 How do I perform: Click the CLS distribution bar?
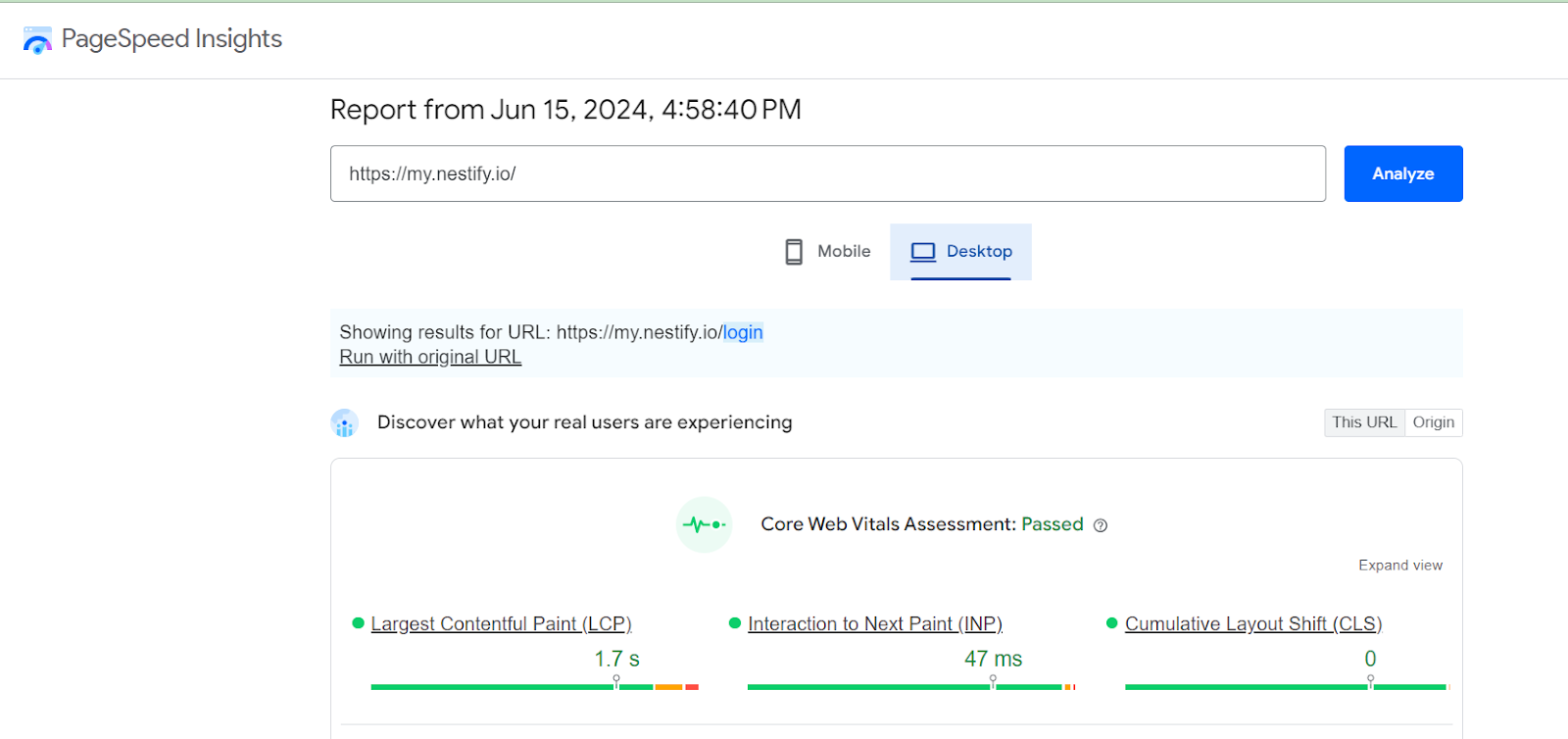1288,687
